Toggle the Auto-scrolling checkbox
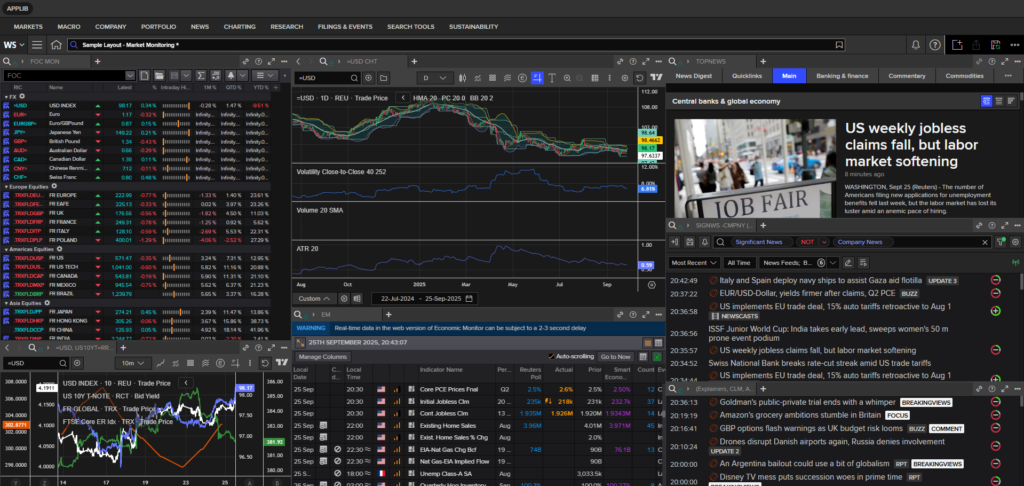This screenshot has height=486, width=1024. tap(552, 356)
